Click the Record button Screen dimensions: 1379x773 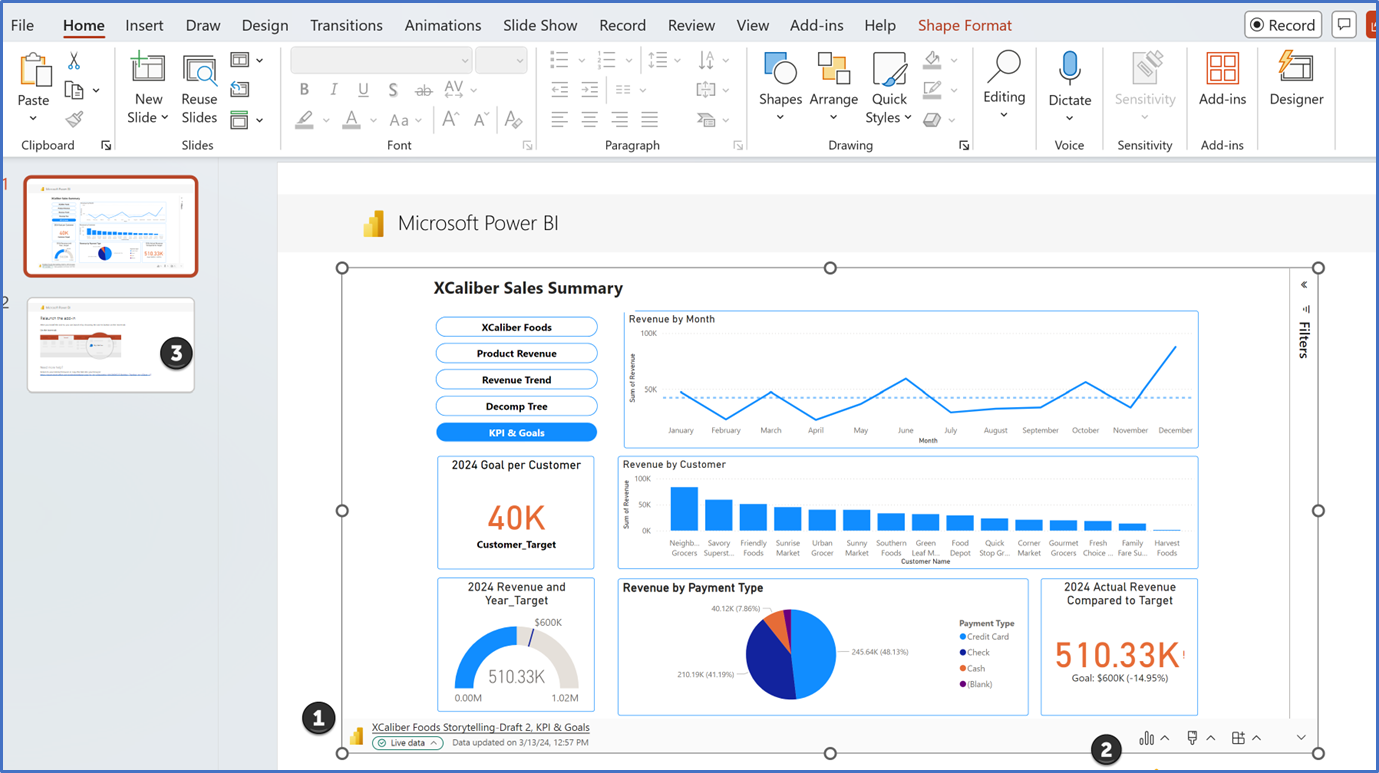point(1283,25)
